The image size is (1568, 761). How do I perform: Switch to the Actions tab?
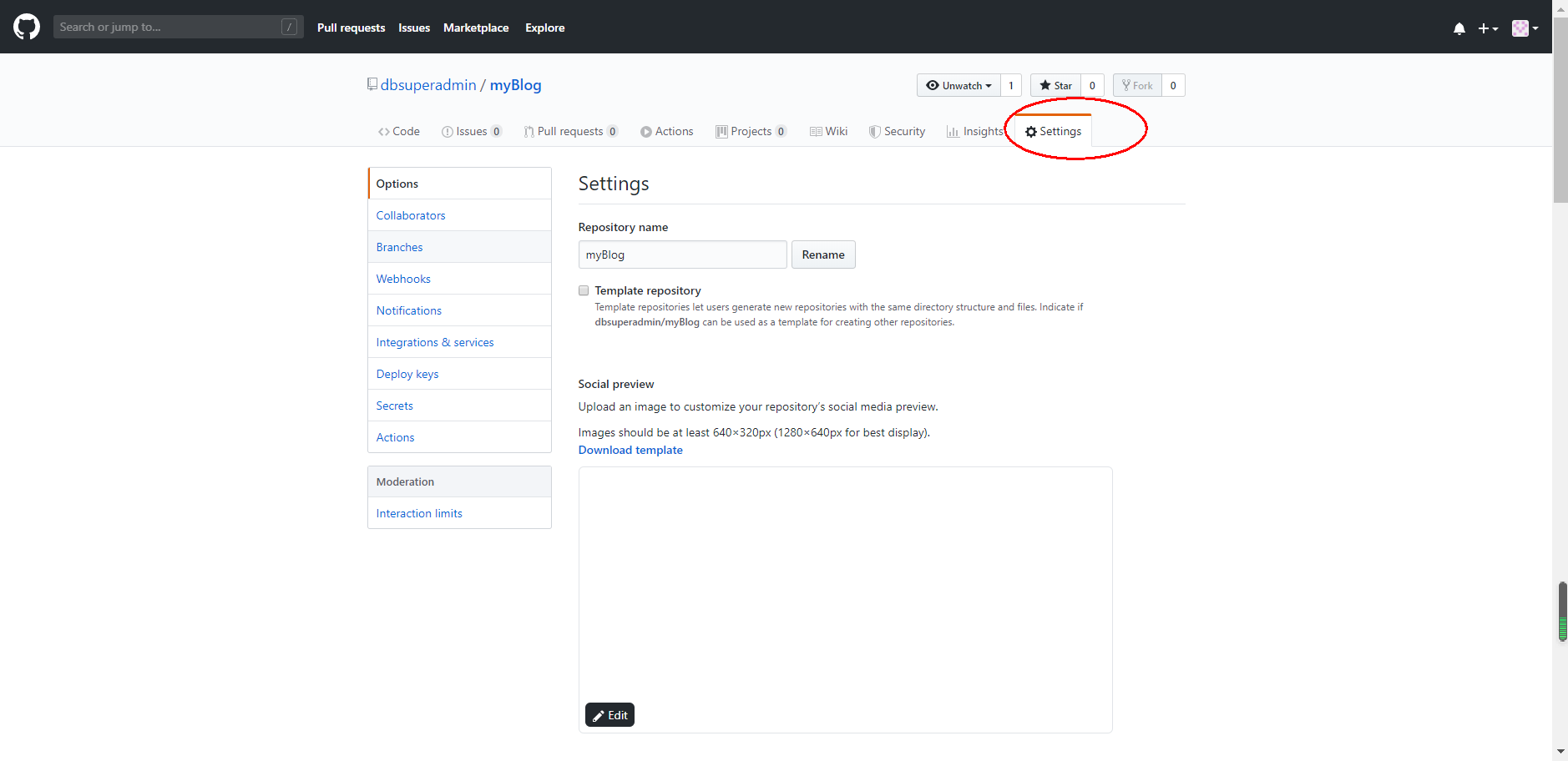(x=667, y=131)
